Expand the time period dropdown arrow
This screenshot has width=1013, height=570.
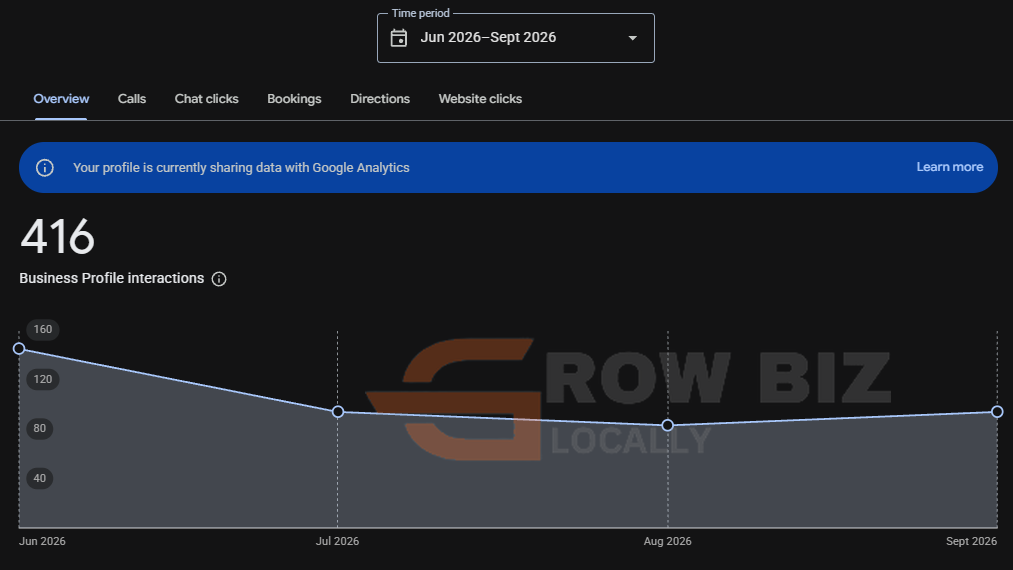tap(632, 38)
